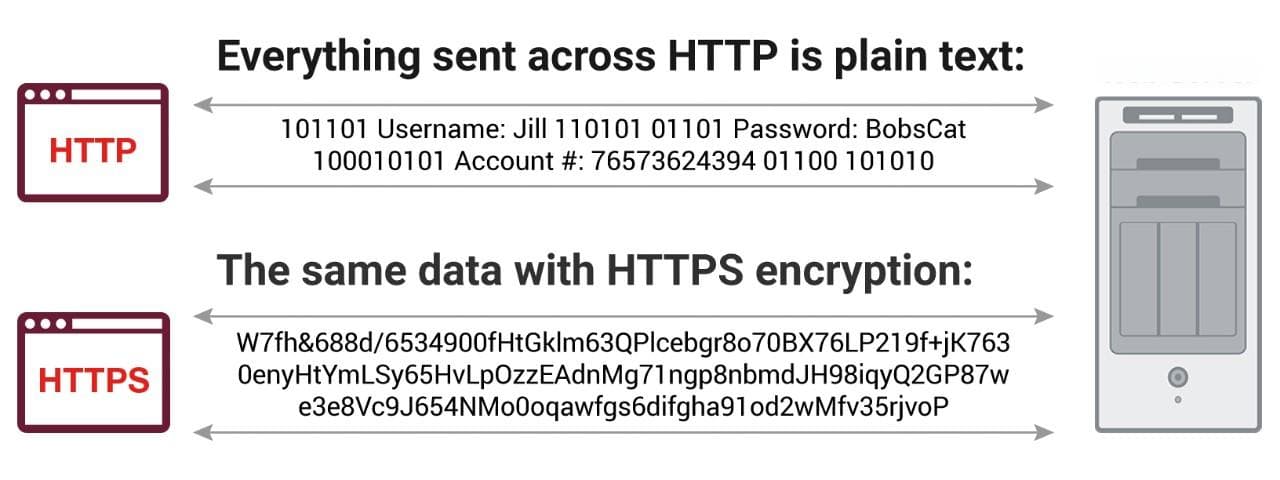Click the first line of encrypted text starting W7fh

pos(624,344)
